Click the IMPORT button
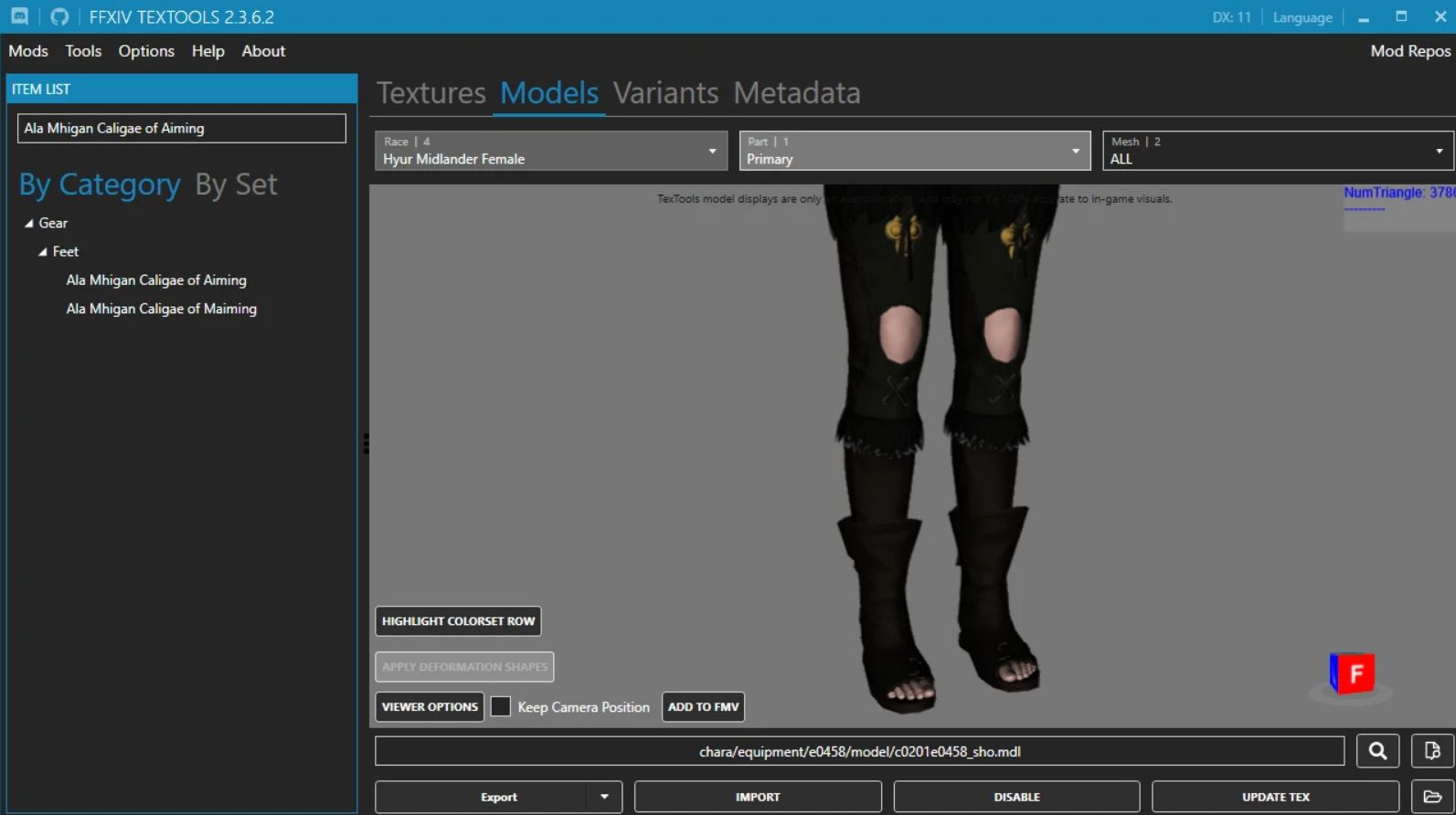The width and height of the screenshot is (1456, 815). pyautogui.click(x=758, y=797)
